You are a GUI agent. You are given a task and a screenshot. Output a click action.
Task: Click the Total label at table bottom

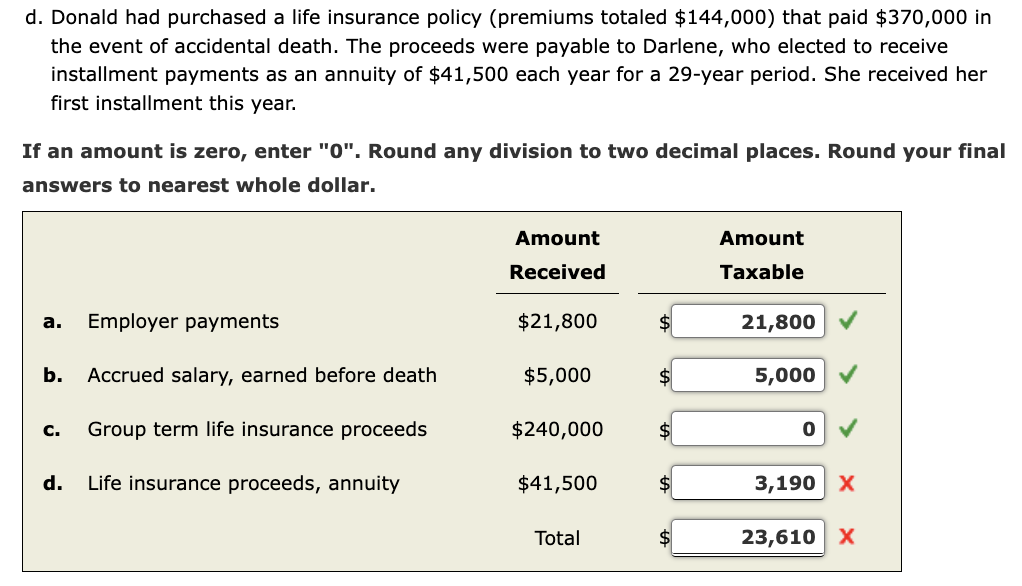point(557,537)
